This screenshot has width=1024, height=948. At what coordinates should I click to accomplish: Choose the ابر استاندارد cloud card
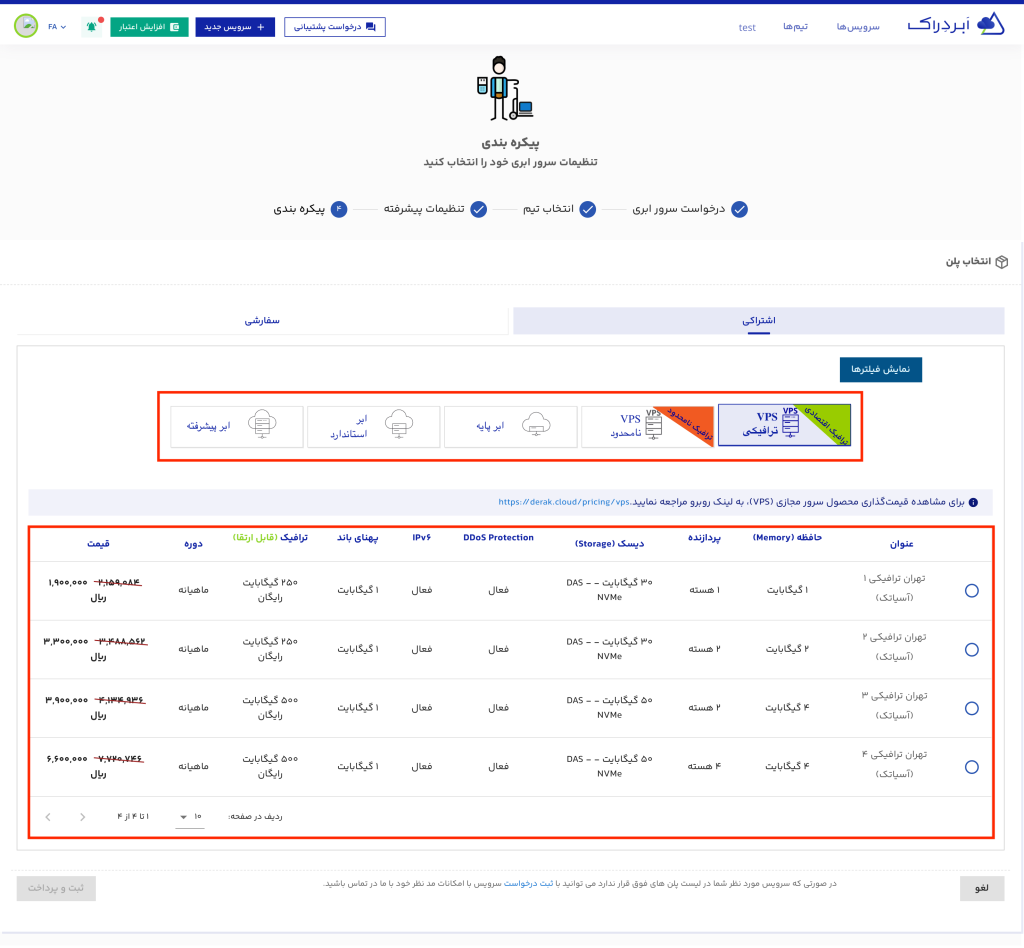pyautogui.click(x=373, y=426)
